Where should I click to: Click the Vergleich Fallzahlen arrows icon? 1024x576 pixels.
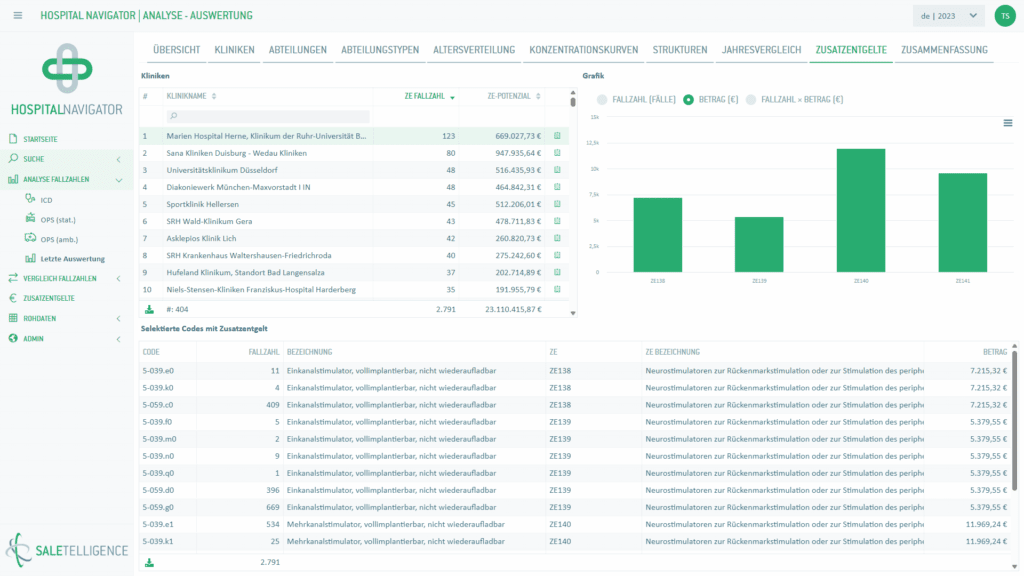[x=13, y=278]
